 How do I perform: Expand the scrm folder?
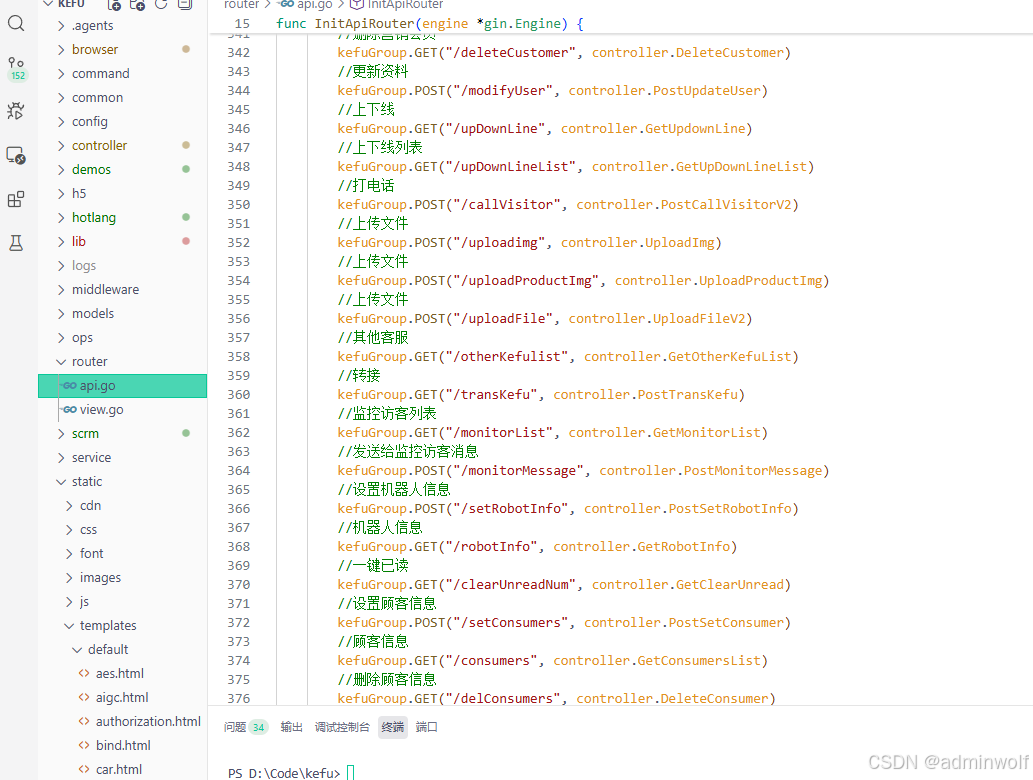(61, 433)
